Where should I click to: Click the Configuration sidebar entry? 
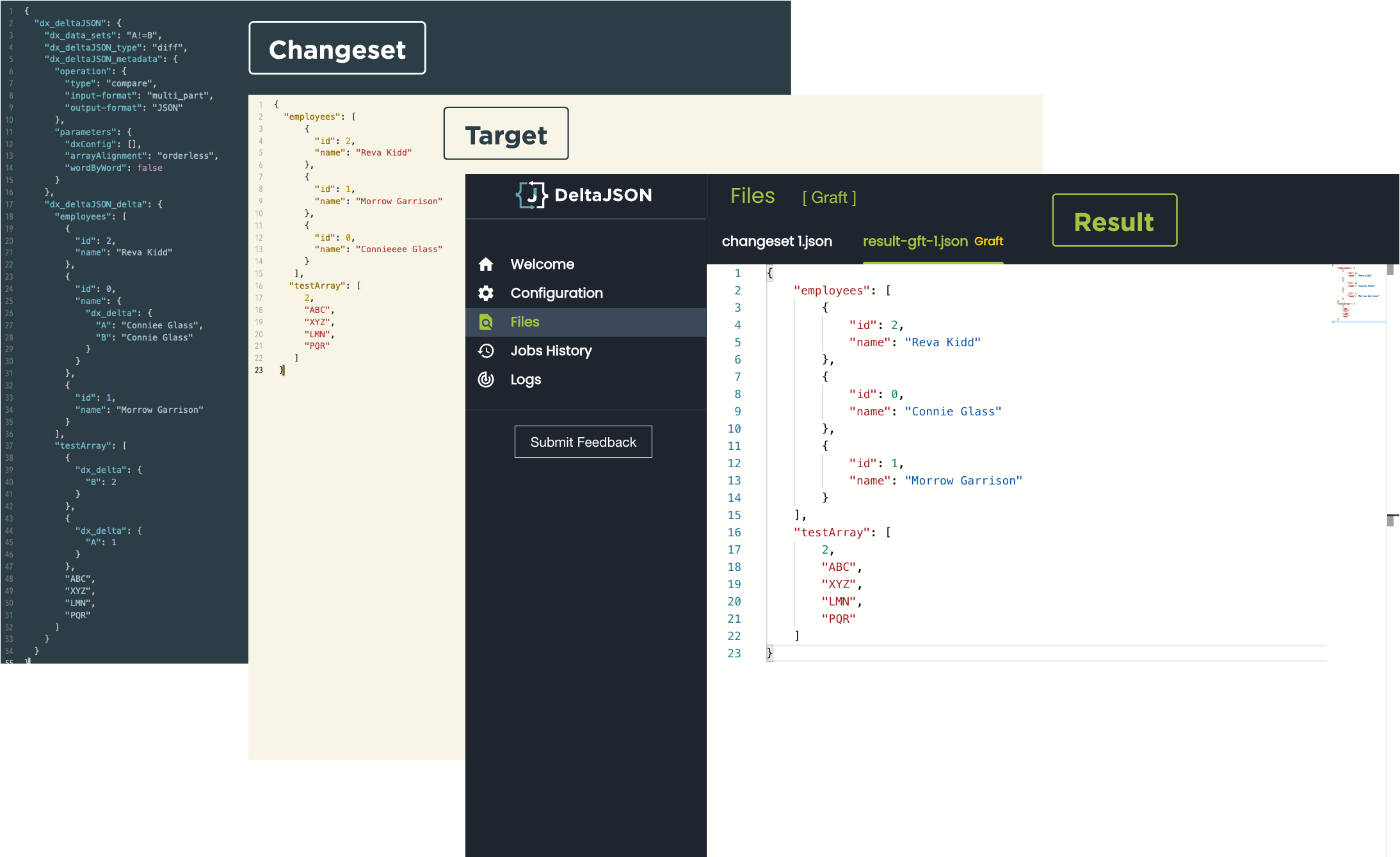coord(557,292)
